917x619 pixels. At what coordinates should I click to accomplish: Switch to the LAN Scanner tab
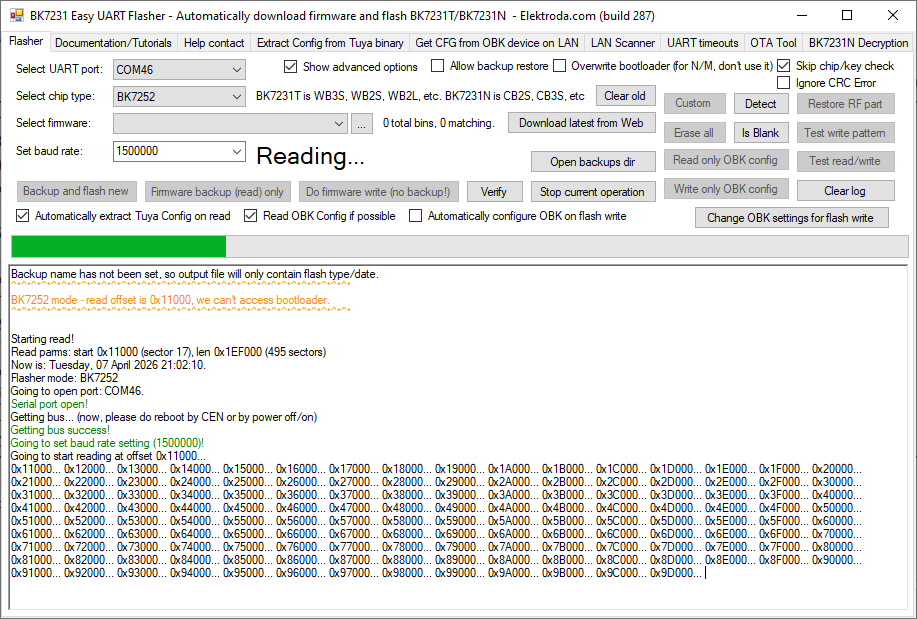pos(622,43)
